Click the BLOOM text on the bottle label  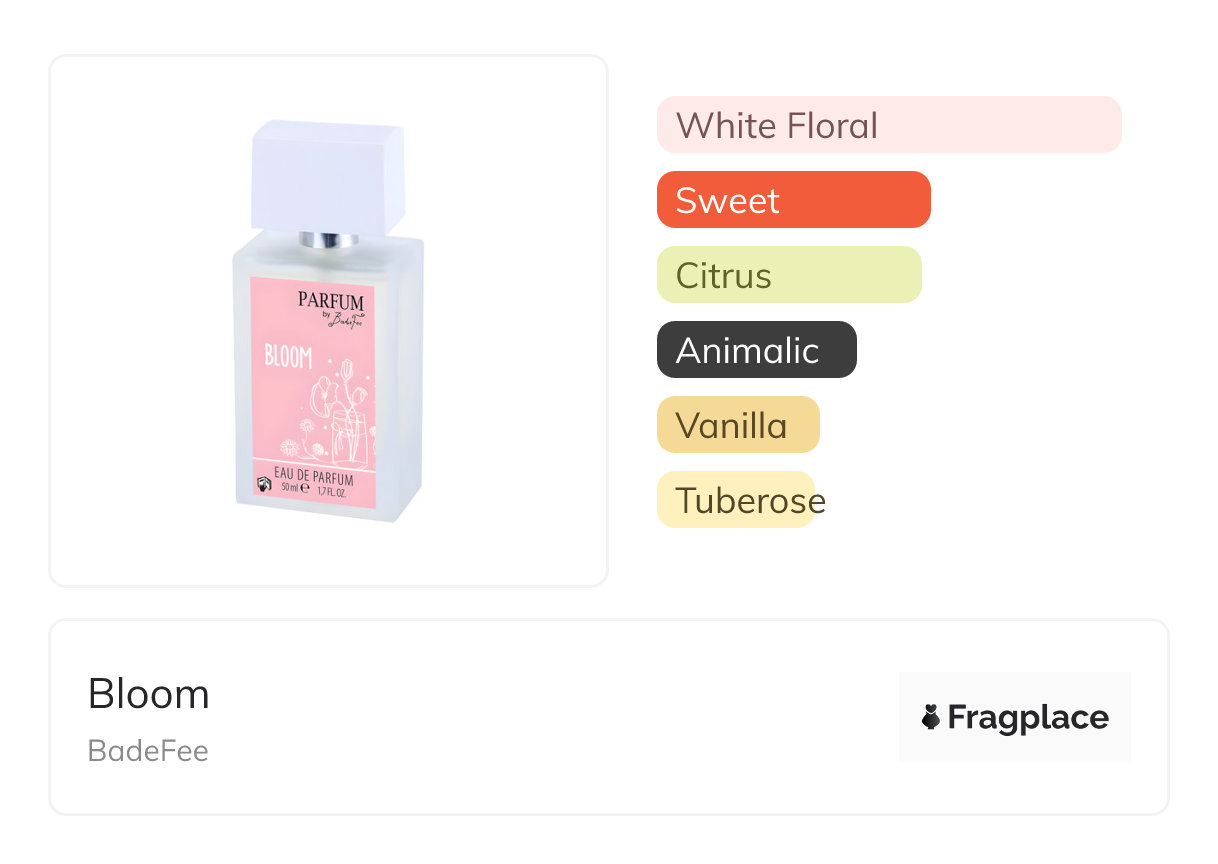point(288,357)
